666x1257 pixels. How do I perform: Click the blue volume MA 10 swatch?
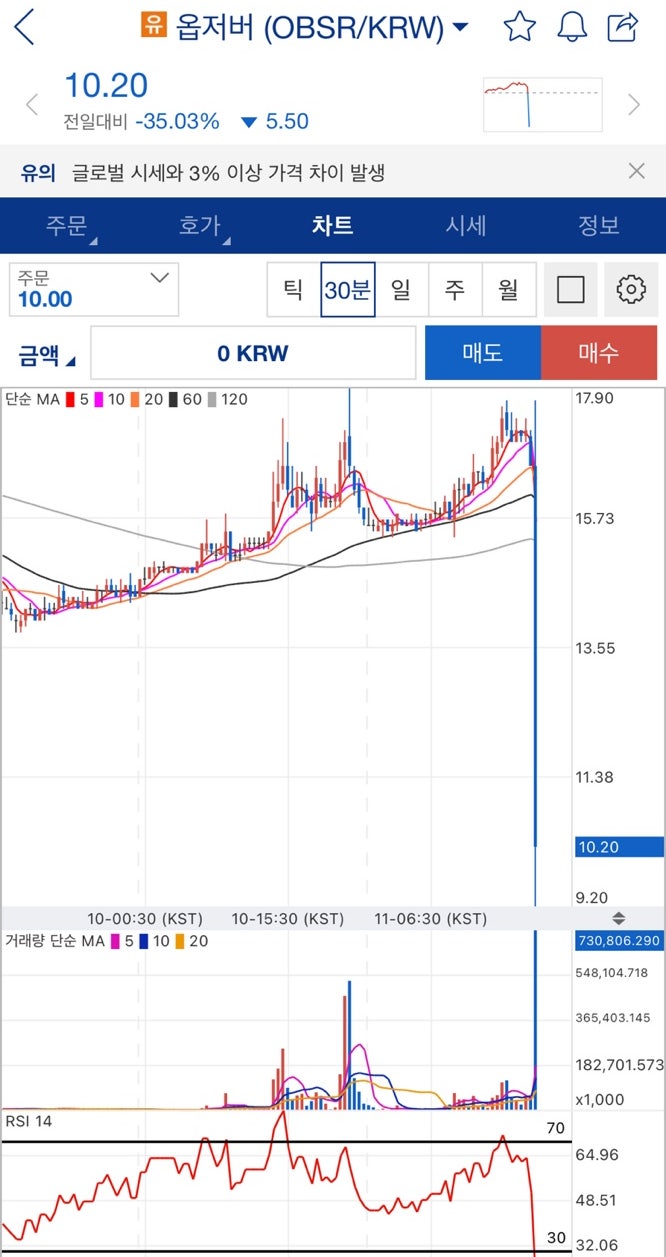click(144, 941)
